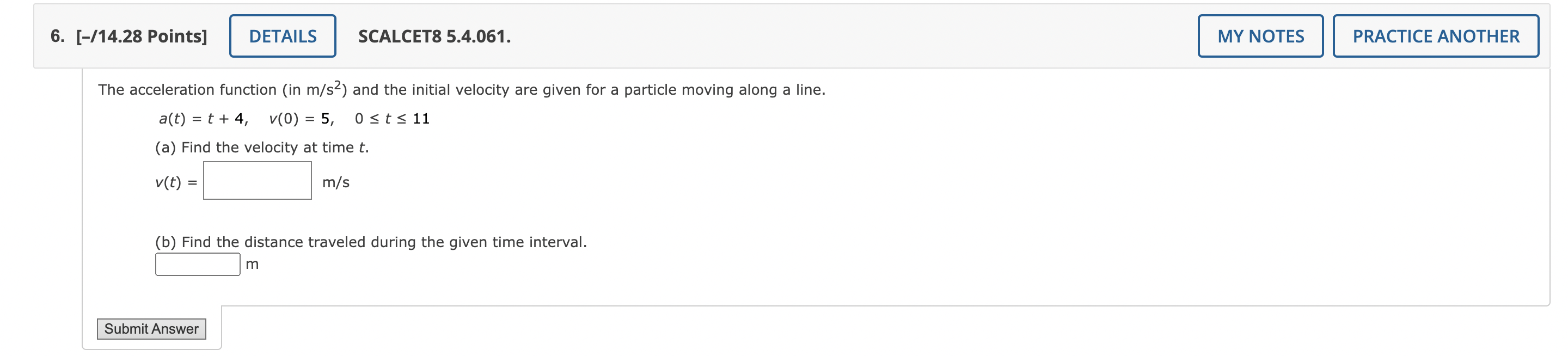Image resolution: width=1568 pixels, height=356 pixels.
Task: Open MY NOTES for this question
Action: [x=1260, y=36]
